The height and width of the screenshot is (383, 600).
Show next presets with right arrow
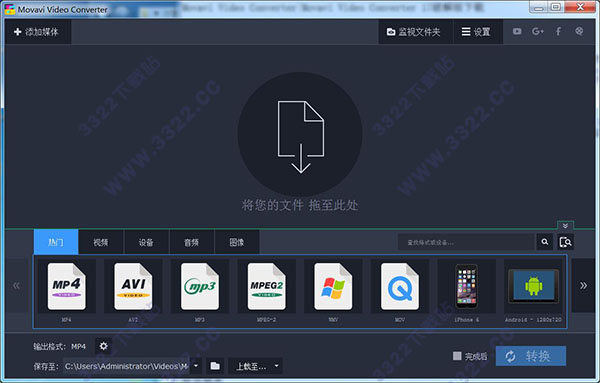tap(583, 285)
